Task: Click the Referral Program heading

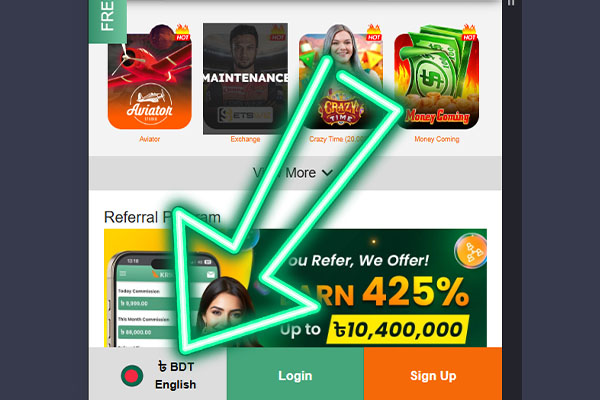Action: (x=162, y=217)
